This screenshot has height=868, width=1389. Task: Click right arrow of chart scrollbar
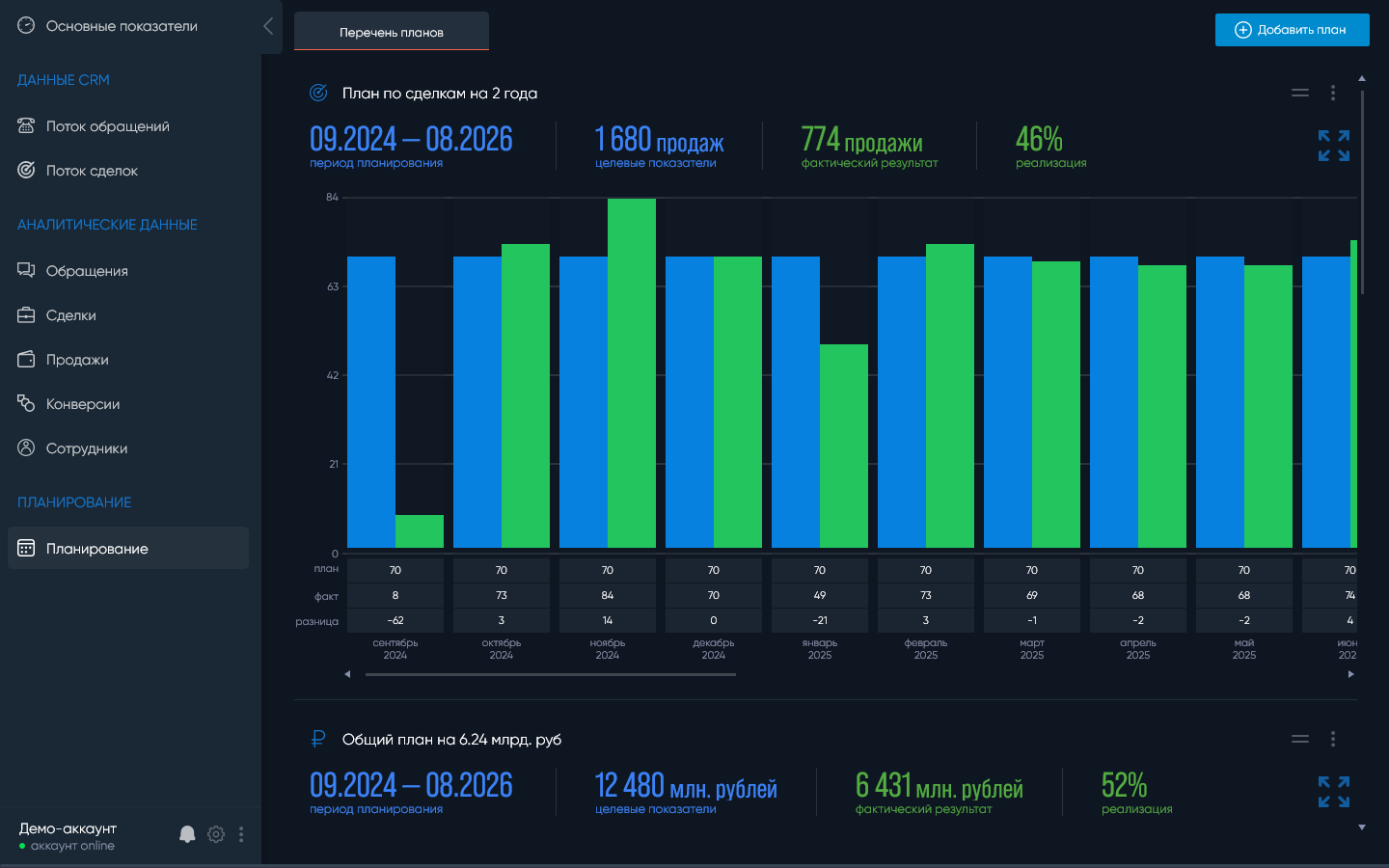click(x=1351, y=674)
